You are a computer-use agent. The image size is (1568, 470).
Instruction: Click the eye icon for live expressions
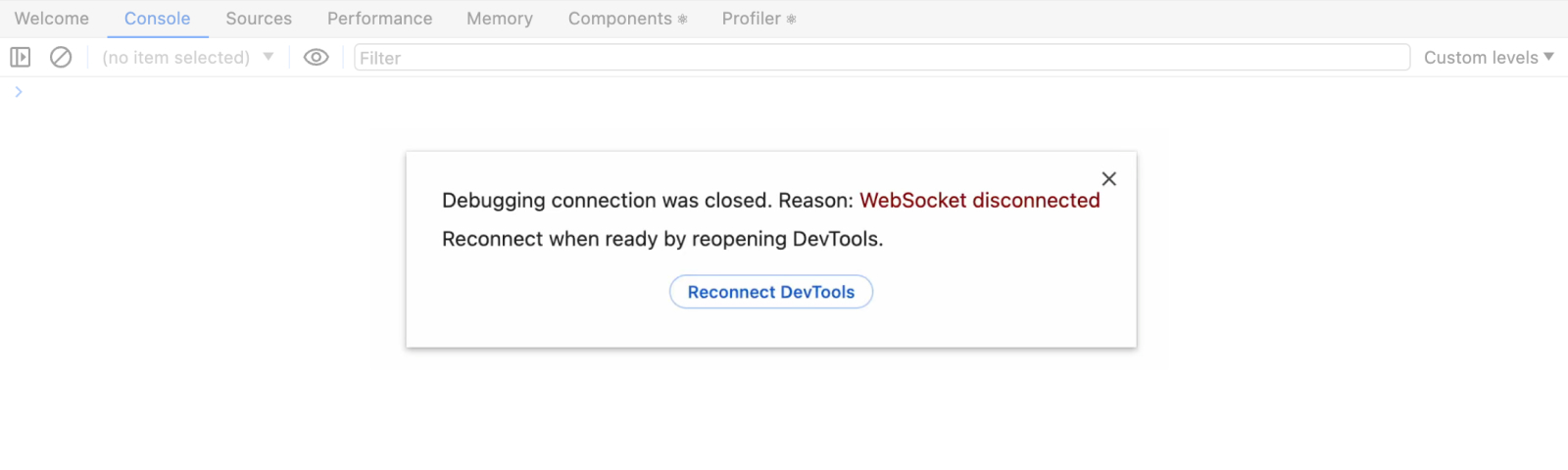click(316, 58)
